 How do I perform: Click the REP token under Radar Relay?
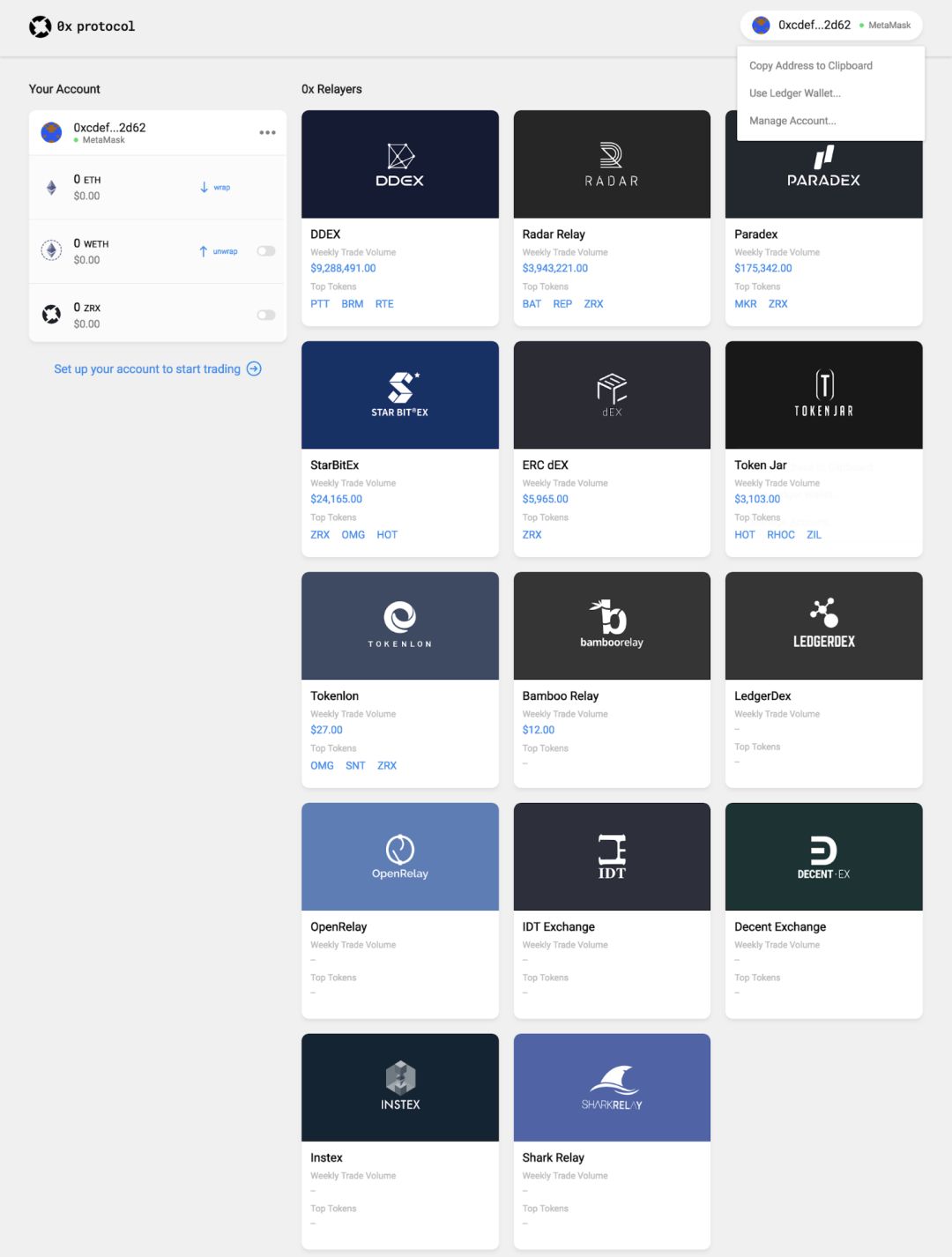(562, 303)
